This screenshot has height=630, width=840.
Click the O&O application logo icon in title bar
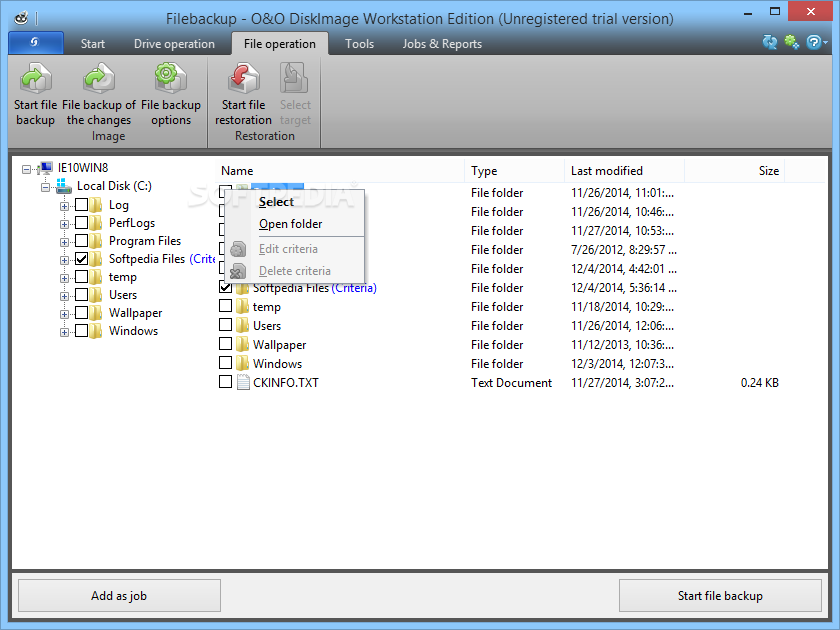(21, 18)
